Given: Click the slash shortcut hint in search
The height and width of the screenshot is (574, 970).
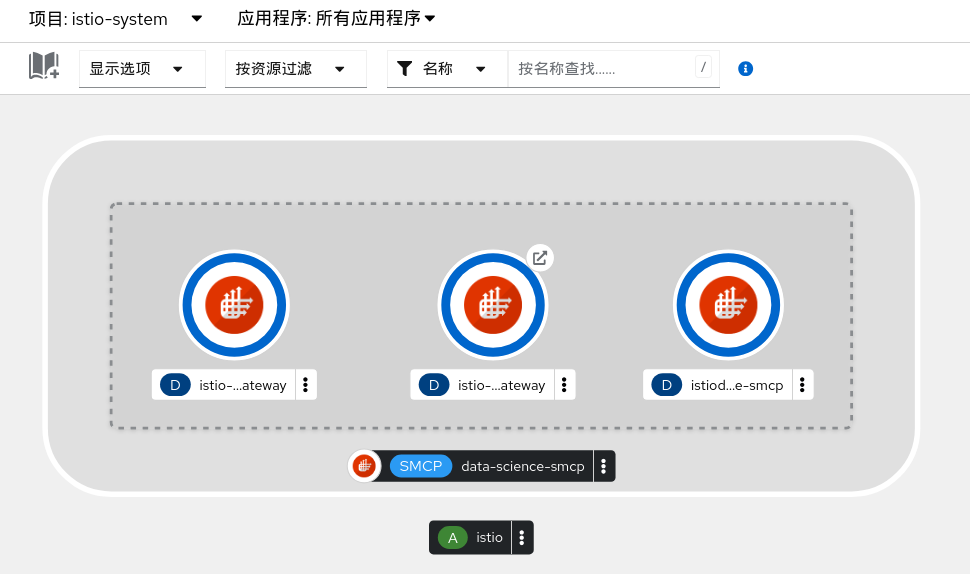Looking at the screenshot, I should tap(703, 67).
